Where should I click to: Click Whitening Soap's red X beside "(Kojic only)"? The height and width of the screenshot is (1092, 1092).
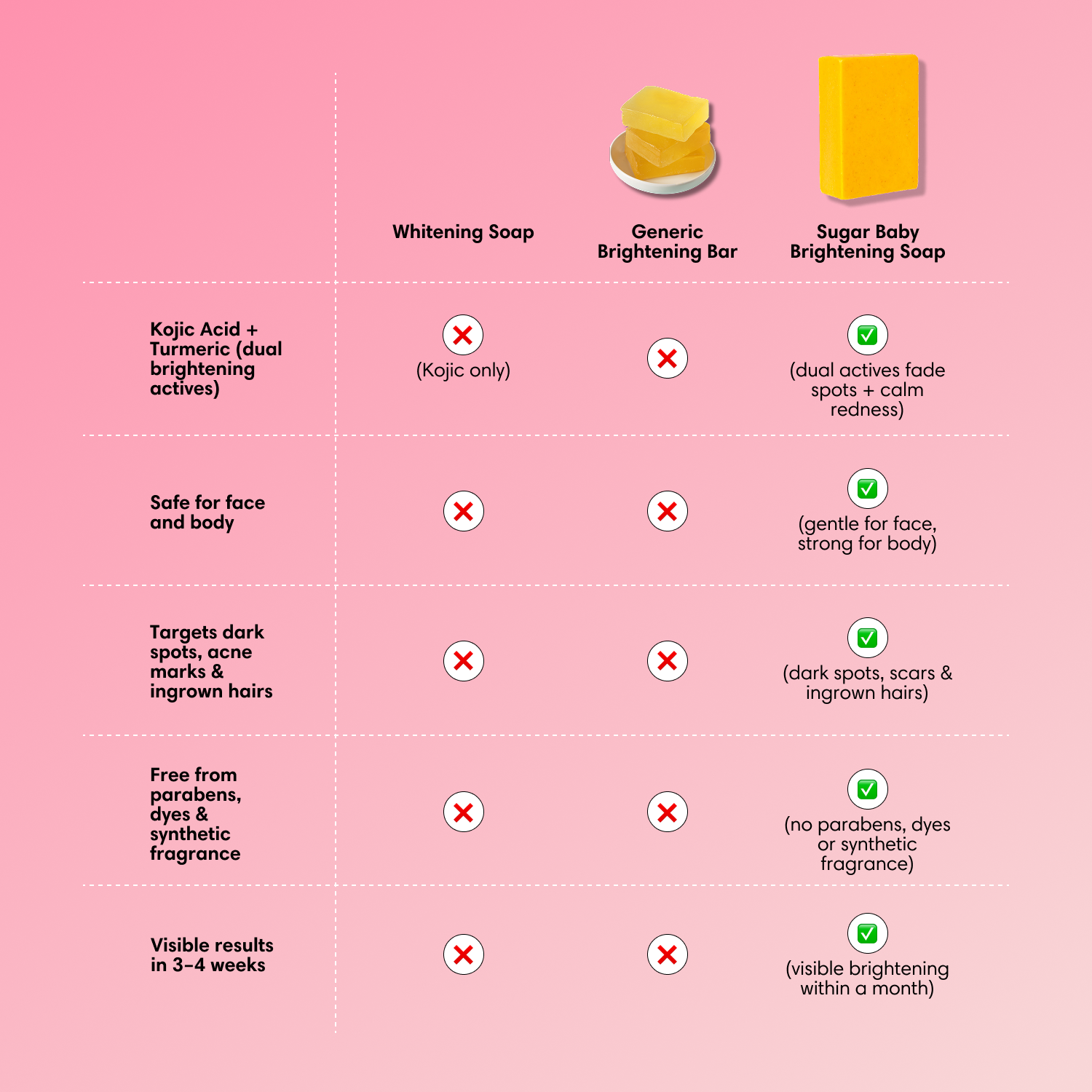tap(463, 336)
